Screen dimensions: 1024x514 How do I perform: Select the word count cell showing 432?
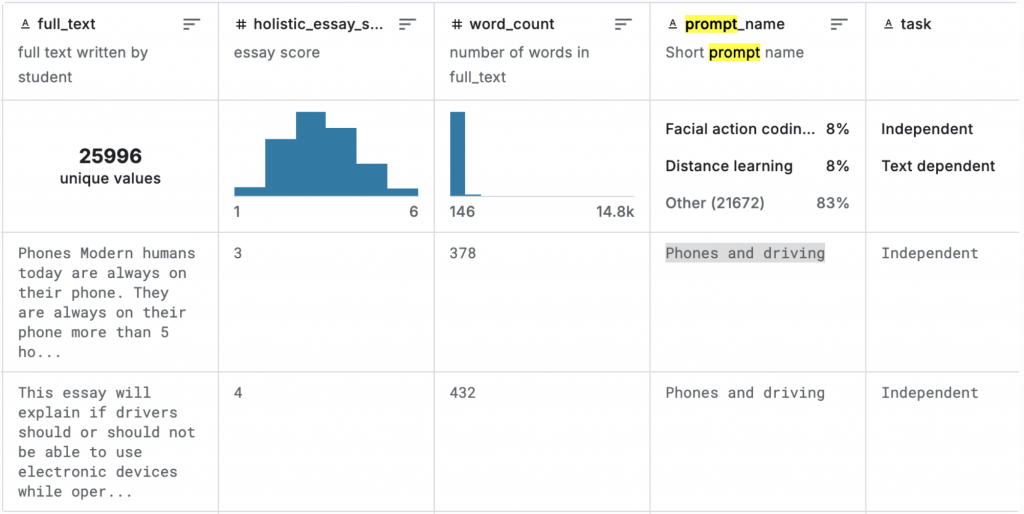463,393
